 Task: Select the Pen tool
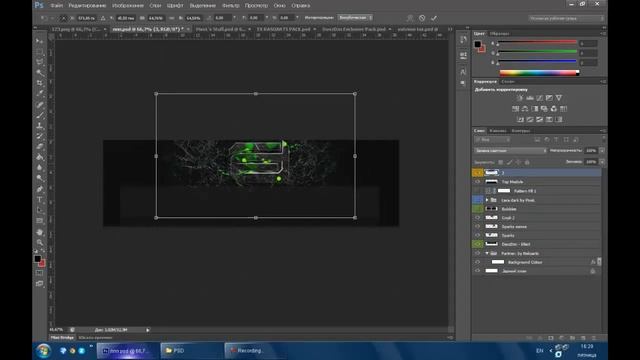pos(40,189)
